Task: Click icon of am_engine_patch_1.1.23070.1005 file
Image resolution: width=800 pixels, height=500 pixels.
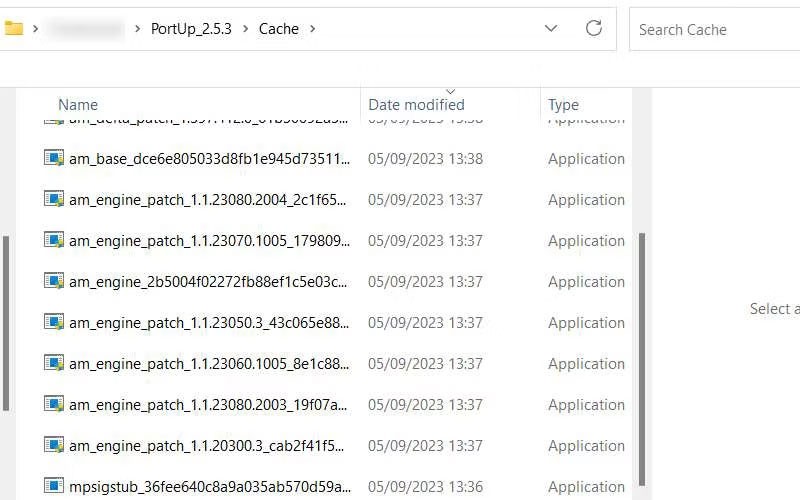Action: [54, 240]
